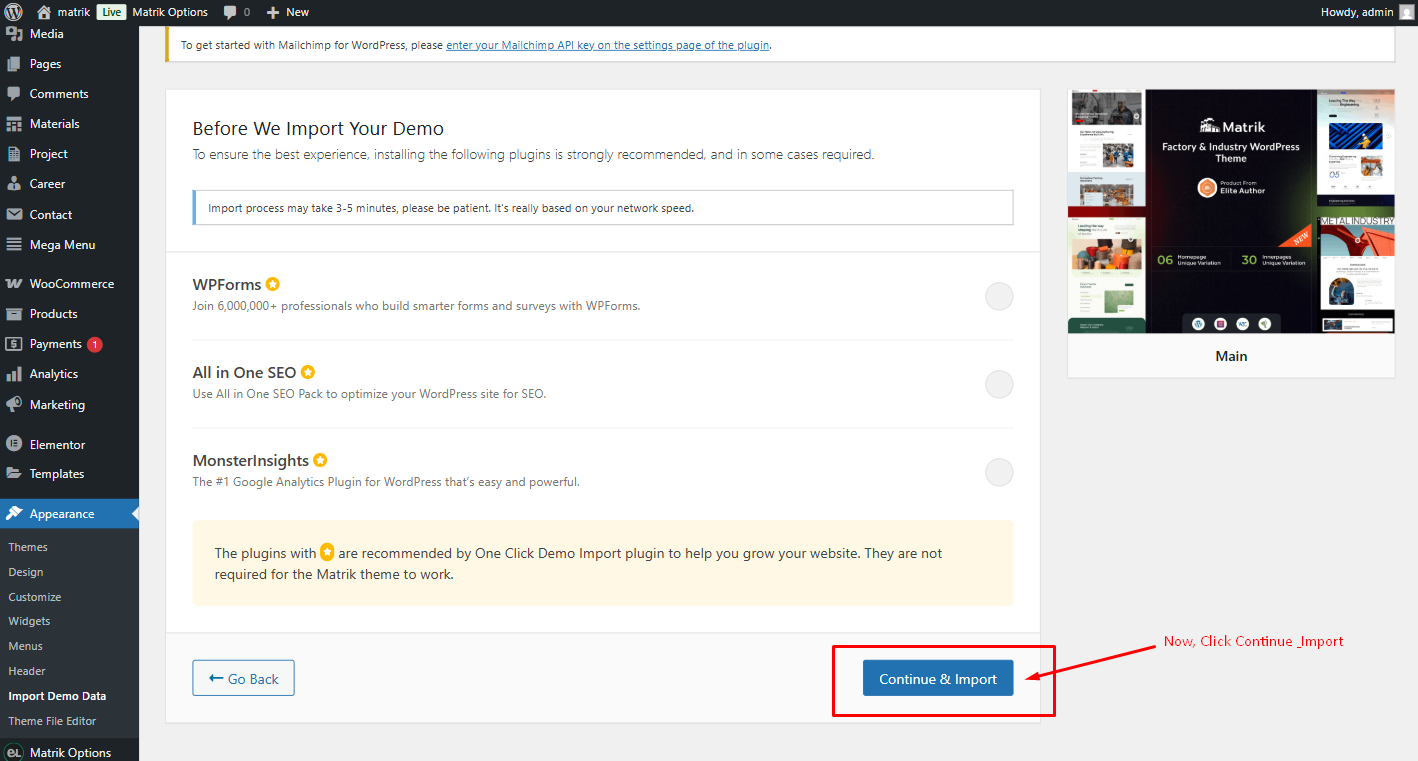
Task: Click the Mega Menu hamburger icon
Action: click(x=14, y=244)
